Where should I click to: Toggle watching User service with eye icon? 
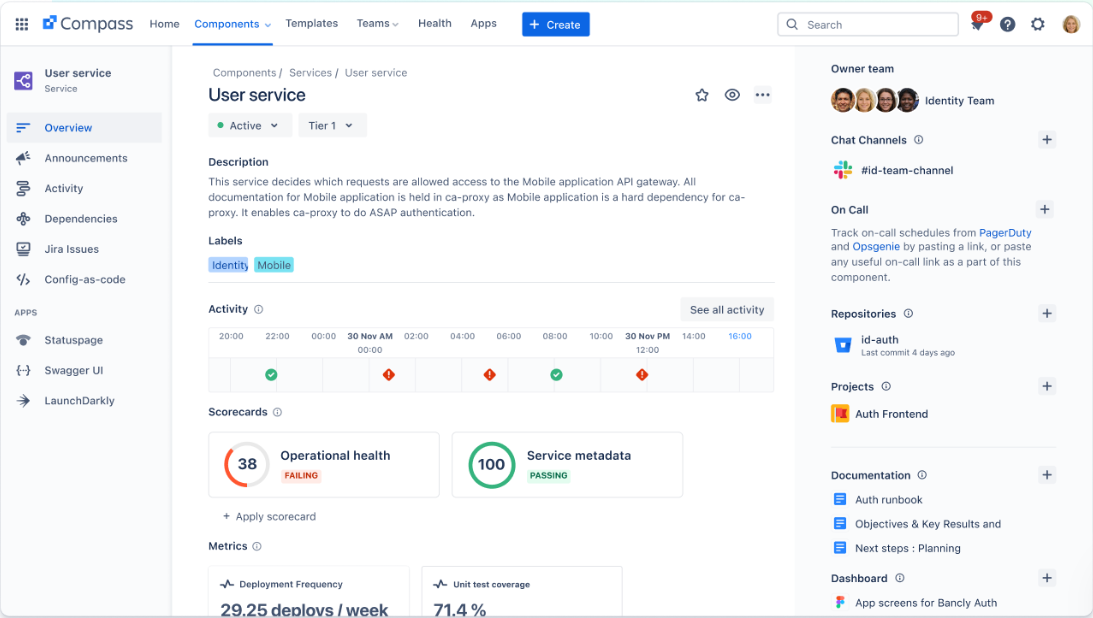732,95
